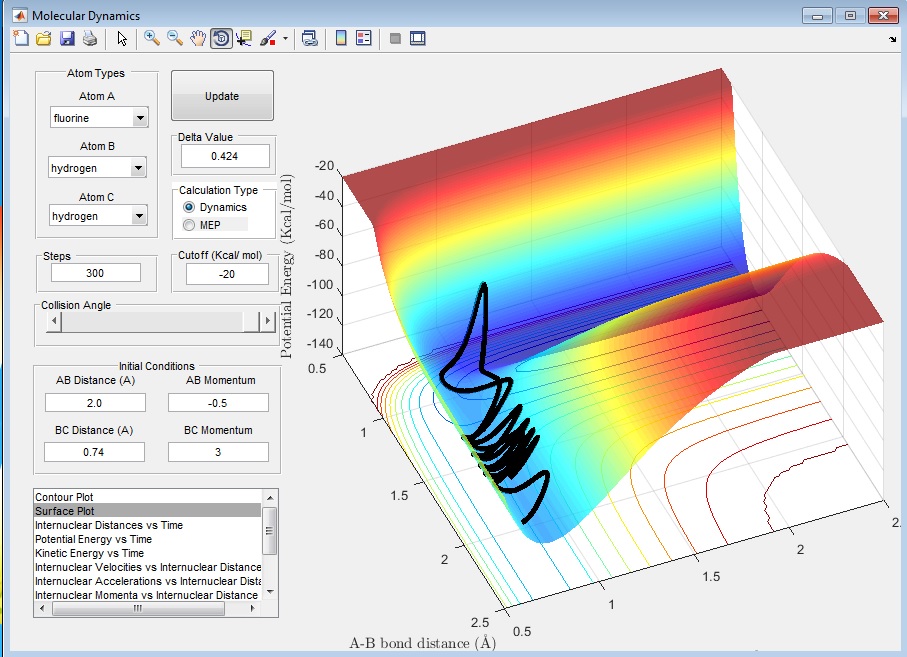Select the Zoom In magnifier tool

pyautogui.click(x=152, y=38)
